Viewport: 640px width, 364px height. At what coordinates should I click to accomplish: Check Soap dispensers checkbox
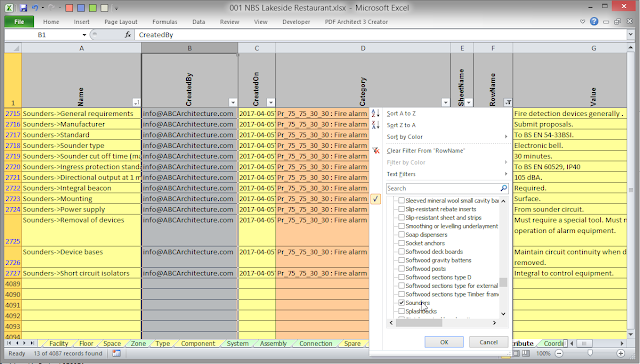(402, 235)
